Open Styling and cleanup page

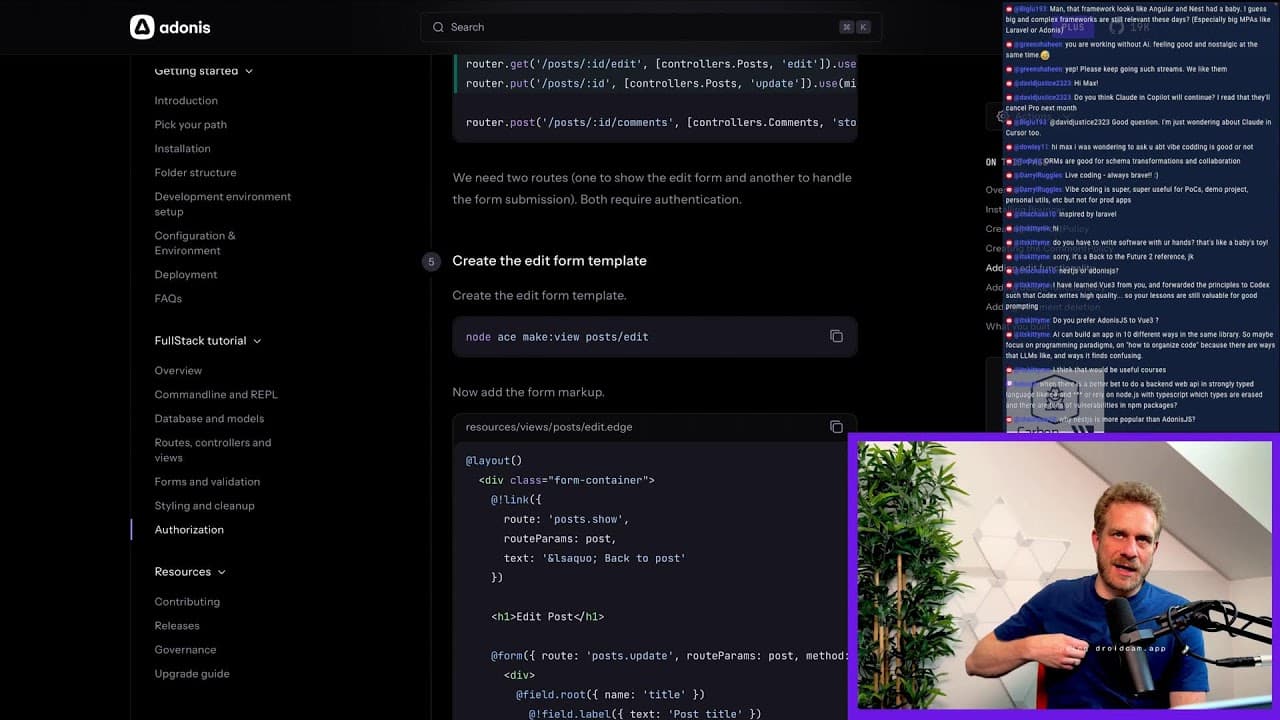(204, 506)
